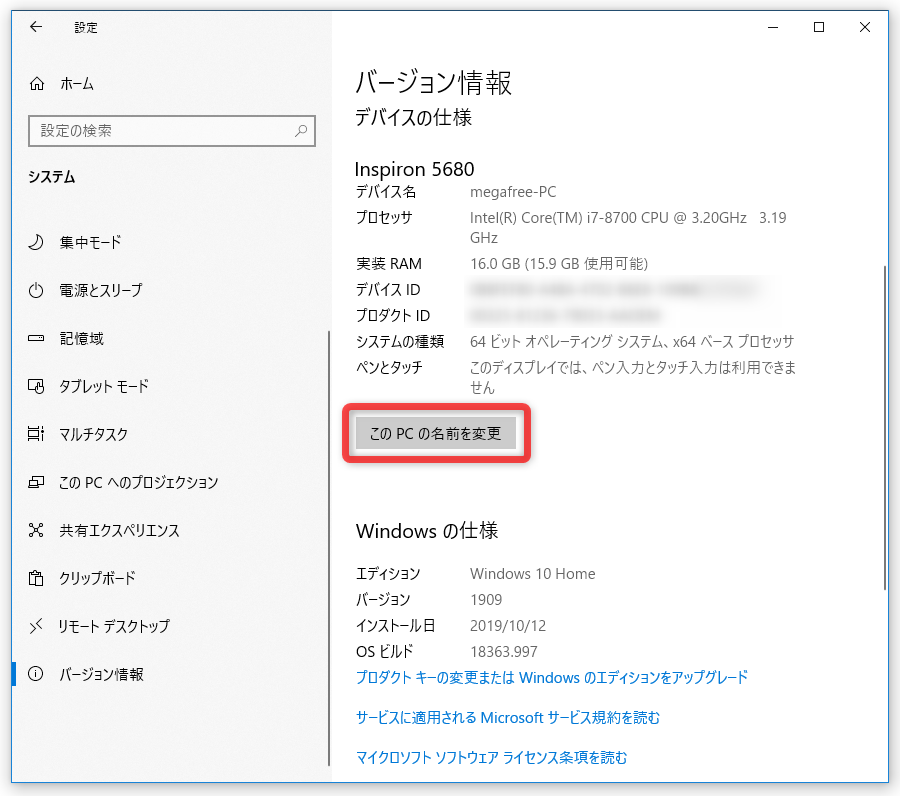Click the power icon for 電源とスリープ
900x796 pixels.
tap(36, 290)
